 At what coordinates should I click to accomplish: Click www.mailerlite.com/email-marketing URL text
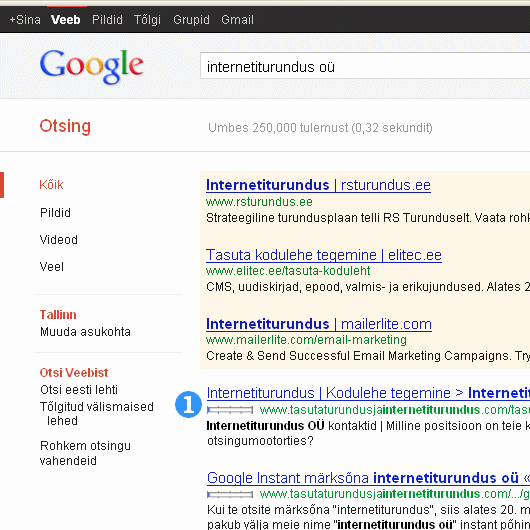pos(306,340)
